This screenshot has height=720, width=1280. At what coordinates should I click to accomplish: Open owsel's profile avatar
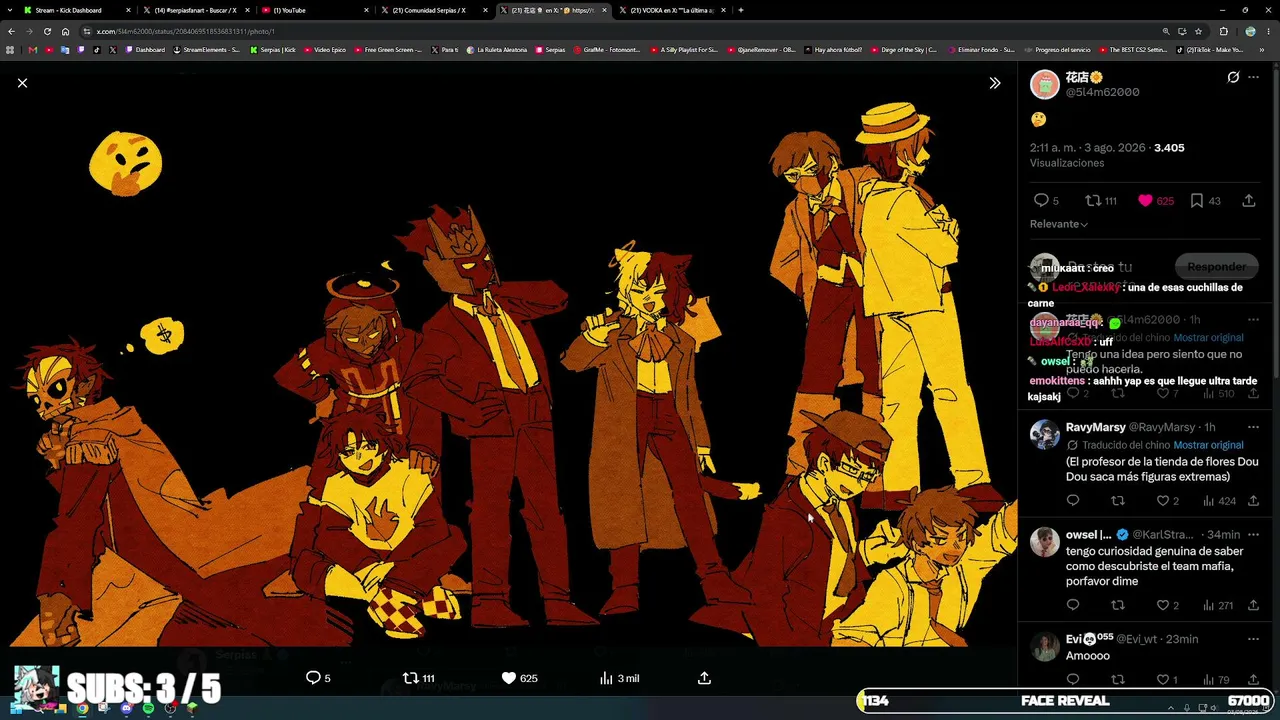1045,541
